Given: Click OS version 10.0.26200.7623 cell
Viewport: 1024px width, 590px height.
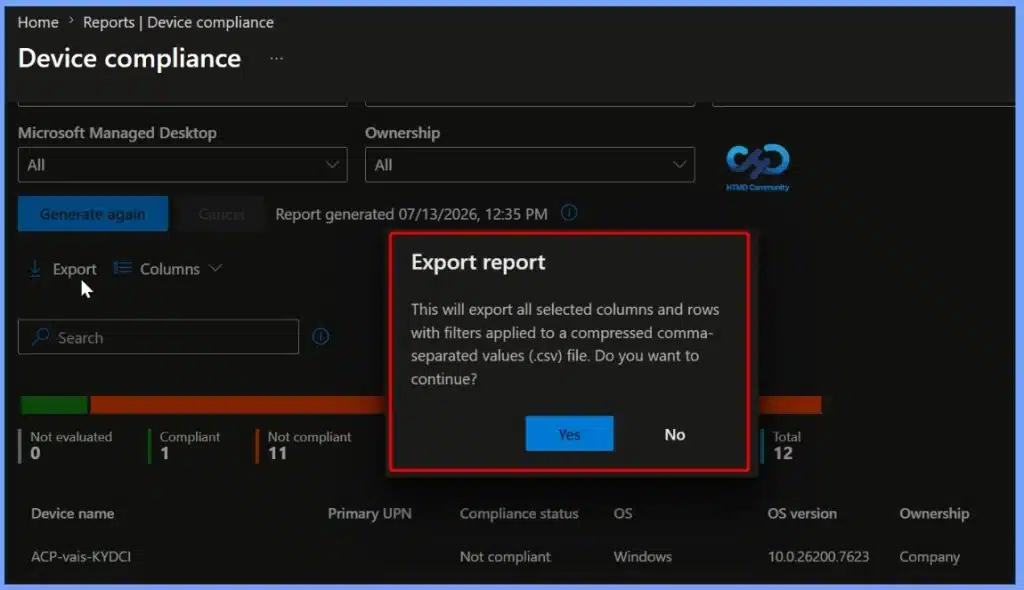Looking at the screenshot, I should (x=818, y=557).
